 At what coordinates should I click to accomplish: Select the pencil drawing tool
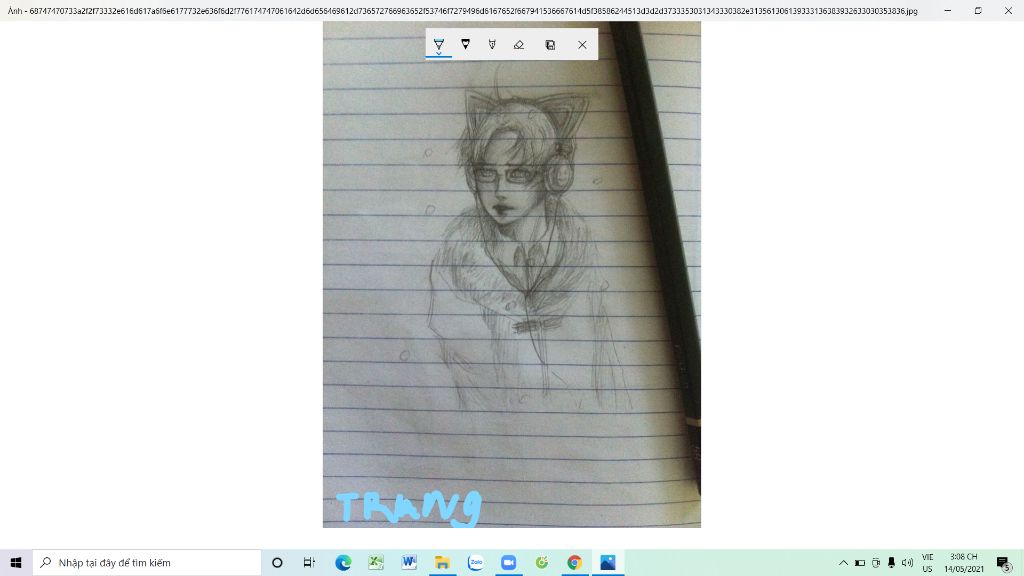(466, 44)
